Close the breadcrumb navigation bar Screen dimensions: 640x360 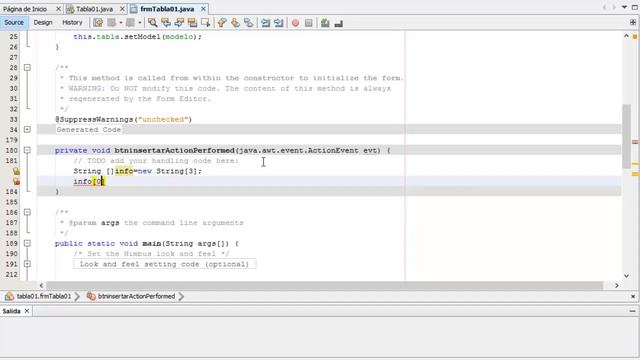coord(633,296)
